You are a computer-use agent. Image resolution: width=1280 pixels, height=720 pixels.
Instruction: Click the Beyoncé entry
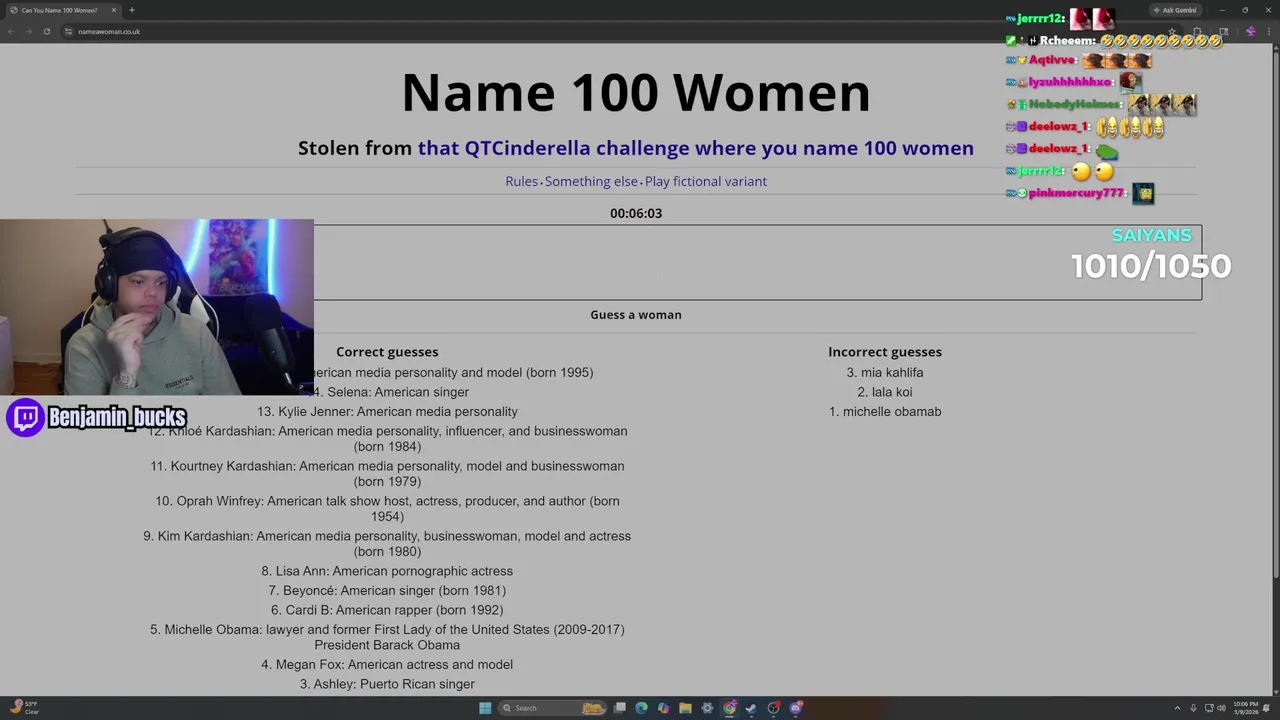tap(387, 590)
